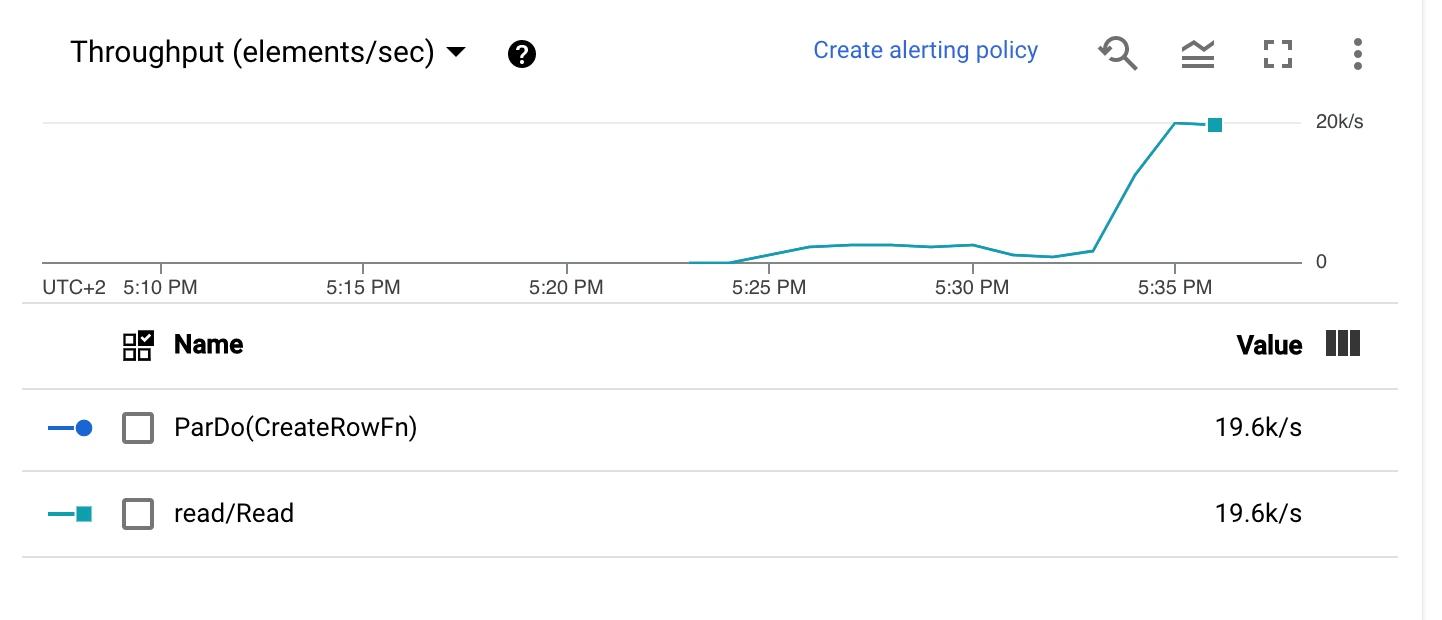The image size is (1442, 620).
Task: Click the teal read/Read series color marker
Action: point(71,514)
